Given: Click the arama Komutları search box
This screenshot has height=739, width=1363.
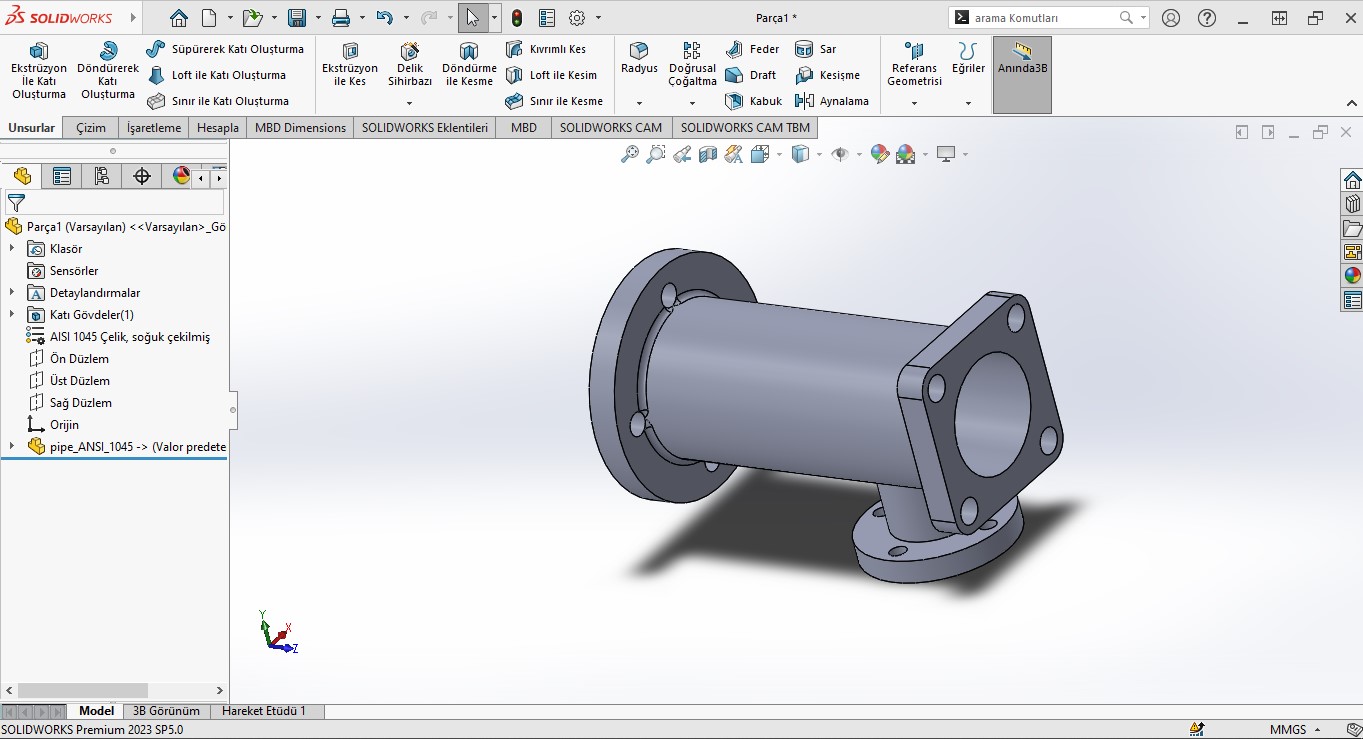Looking at the screenshot, I should 1048,18.
